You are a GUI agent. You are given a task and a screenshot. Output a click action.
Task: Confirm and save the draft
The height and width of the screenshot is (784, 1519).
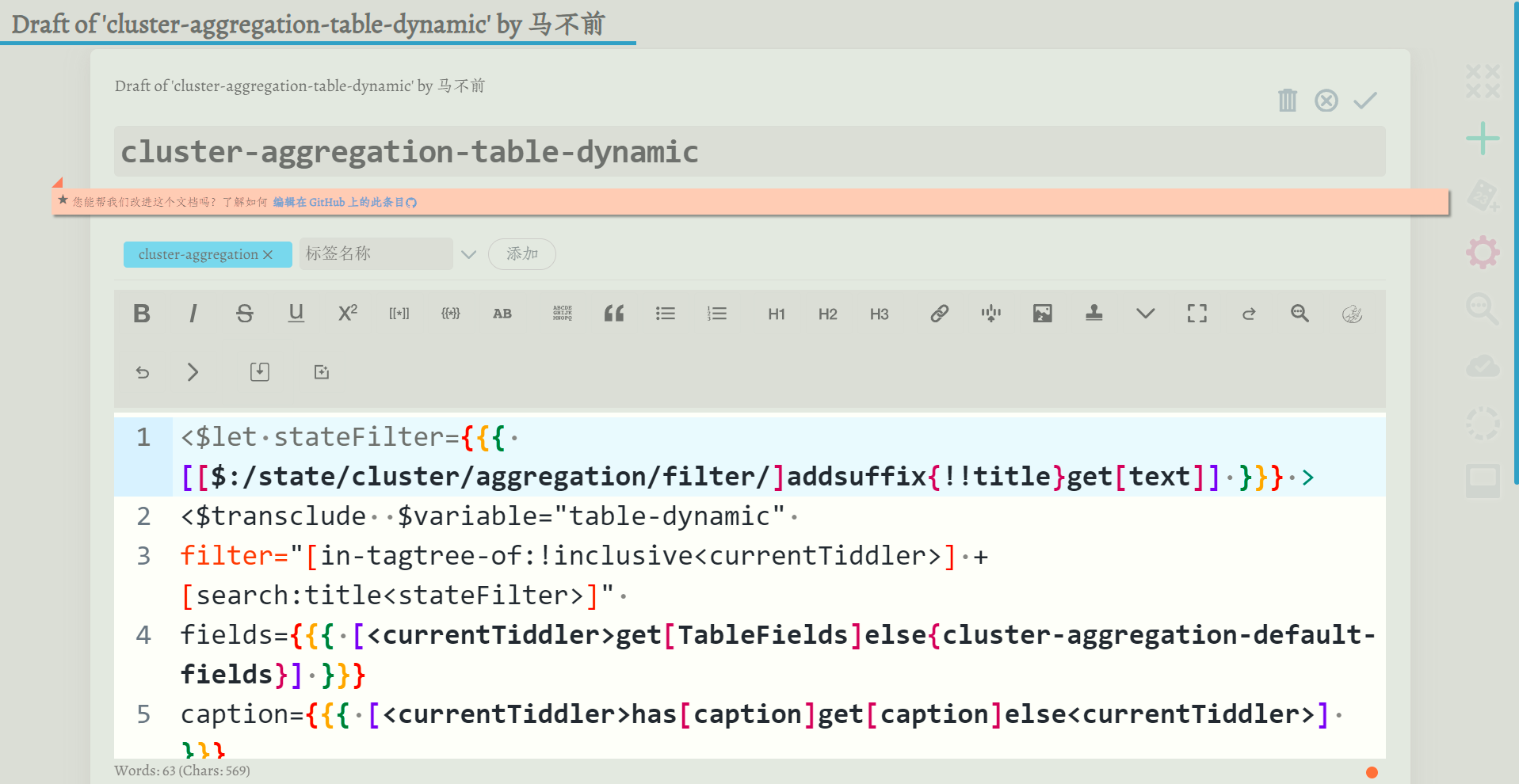[x=1365, y=101]
